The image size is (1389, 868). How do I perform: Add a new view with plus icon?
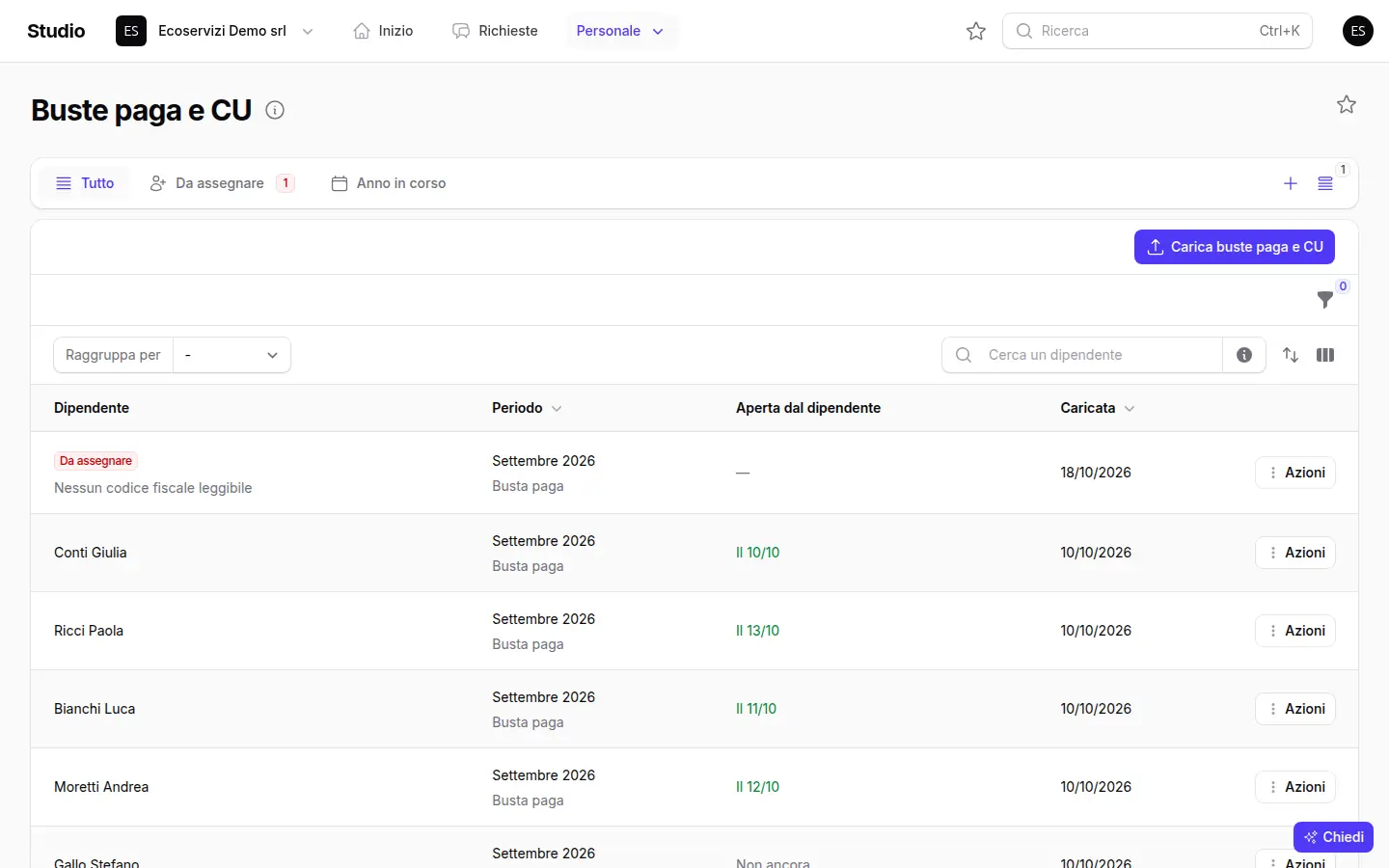point(1291,183)
